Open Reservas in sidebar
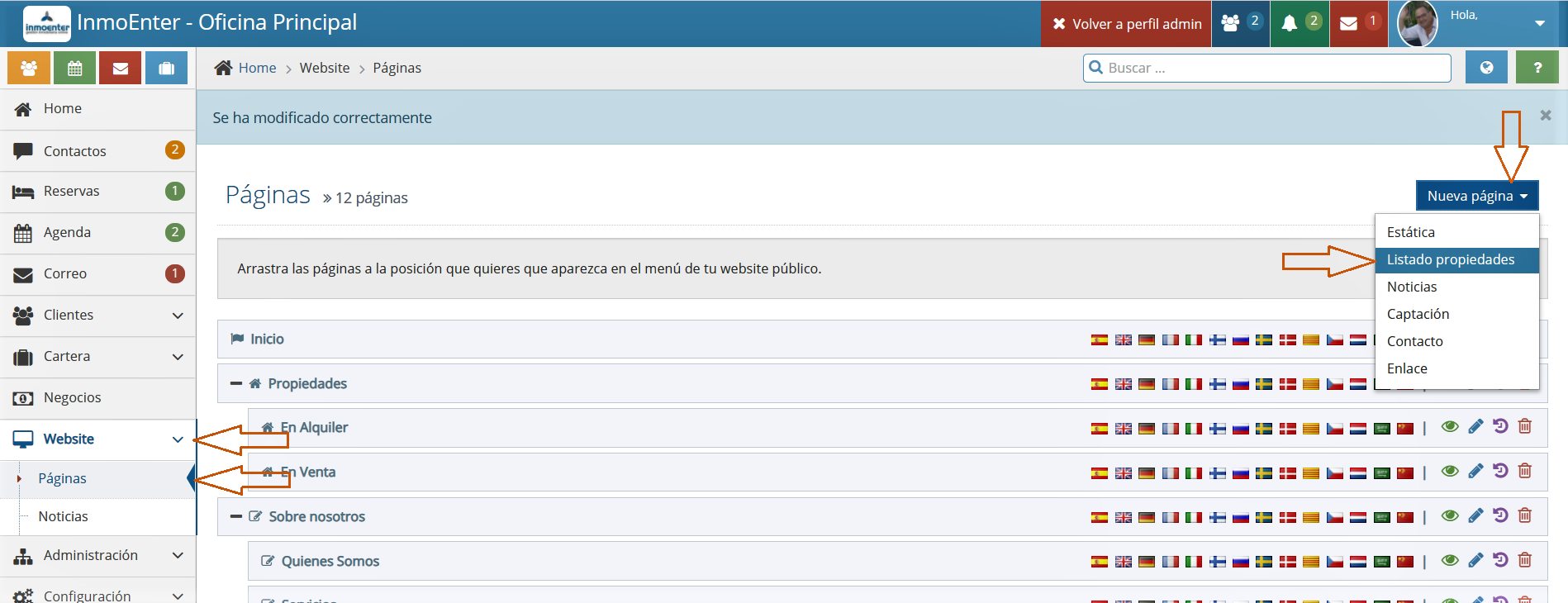 [97, 192]
